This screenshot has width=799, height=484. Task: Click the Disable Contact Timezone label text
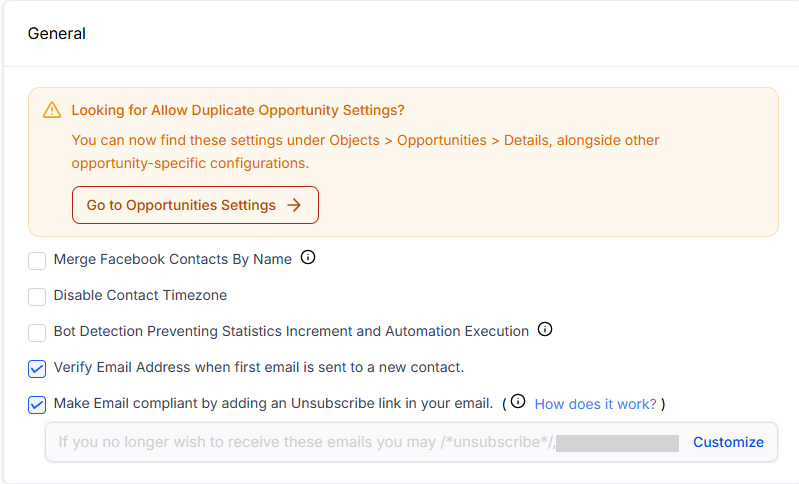140,295
